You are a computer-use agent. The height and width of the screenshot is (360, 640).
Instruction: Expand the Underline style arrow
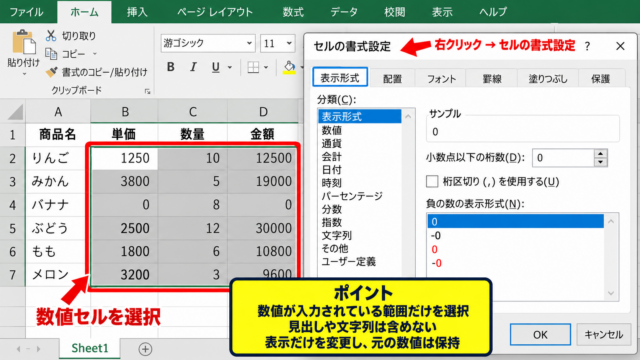coord(230,67)
